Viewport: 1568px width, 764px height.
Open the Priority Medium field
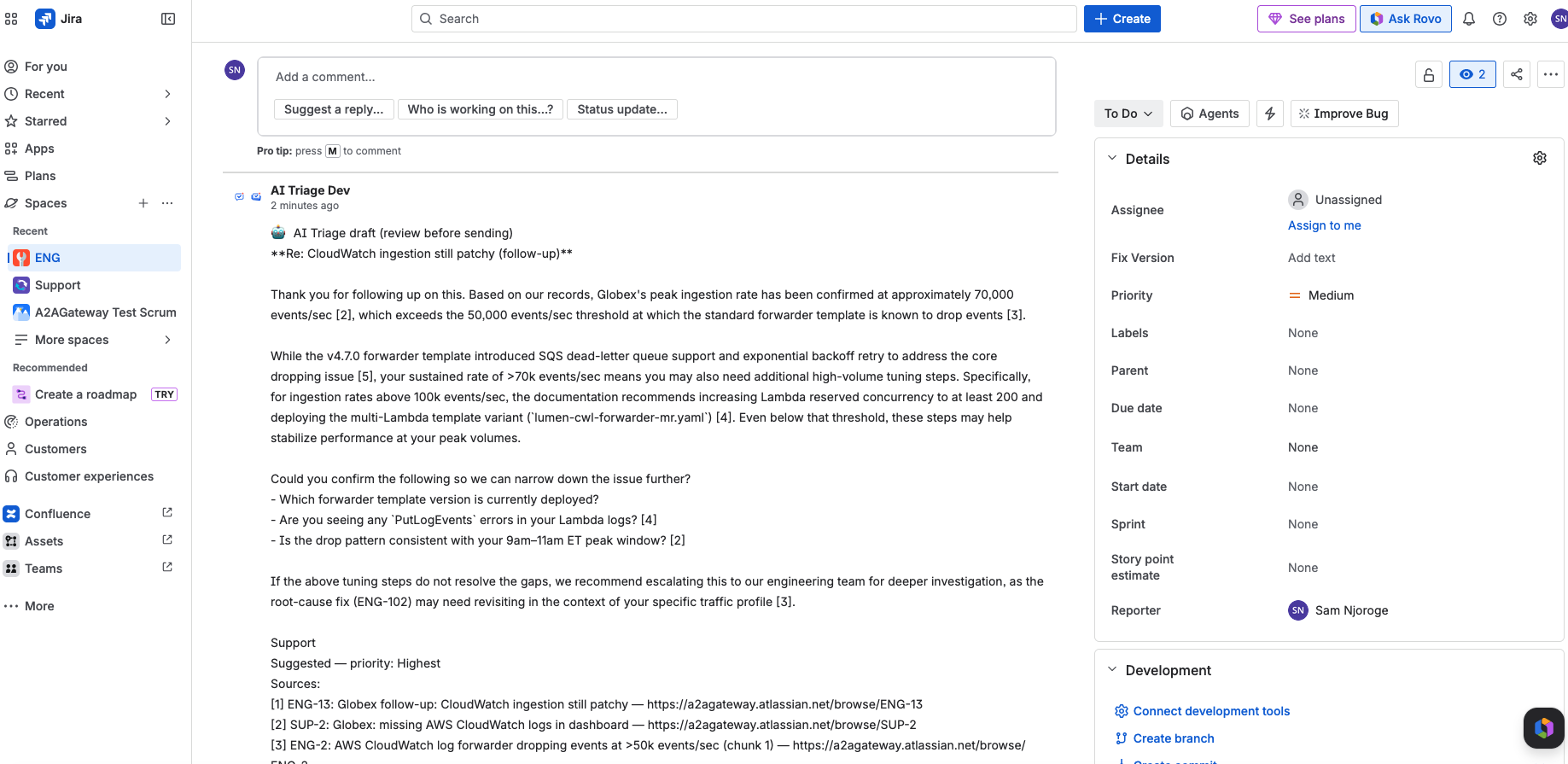[x=1321, y=295]
